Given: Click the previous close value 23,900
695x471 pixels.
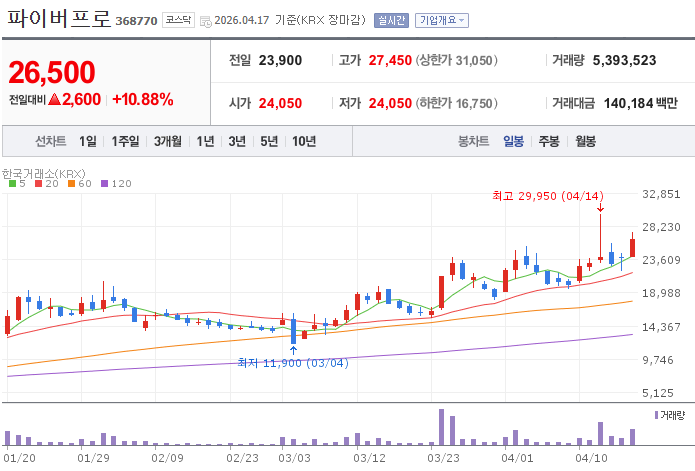Looking at the screenshot, I should tap(280, 60).
